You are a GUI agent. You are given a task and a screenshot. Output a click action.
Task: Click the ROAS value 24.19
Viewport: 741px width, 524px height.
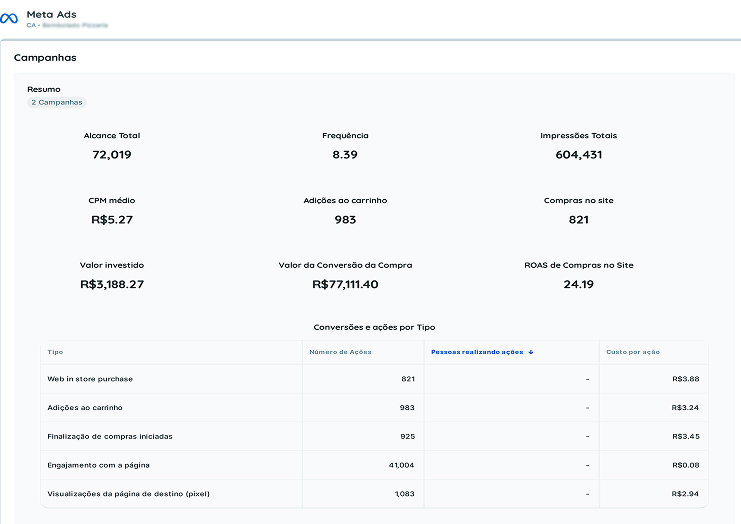[578, 284]
